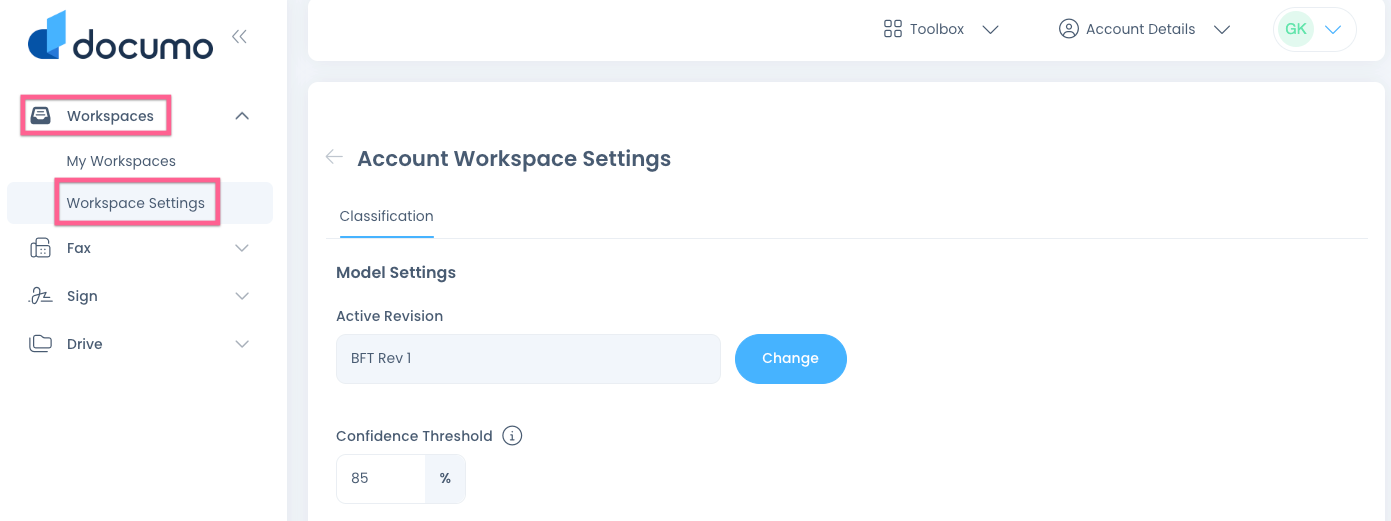
Task: Expand the Fax menu chevron
Action: pos(241,248)
